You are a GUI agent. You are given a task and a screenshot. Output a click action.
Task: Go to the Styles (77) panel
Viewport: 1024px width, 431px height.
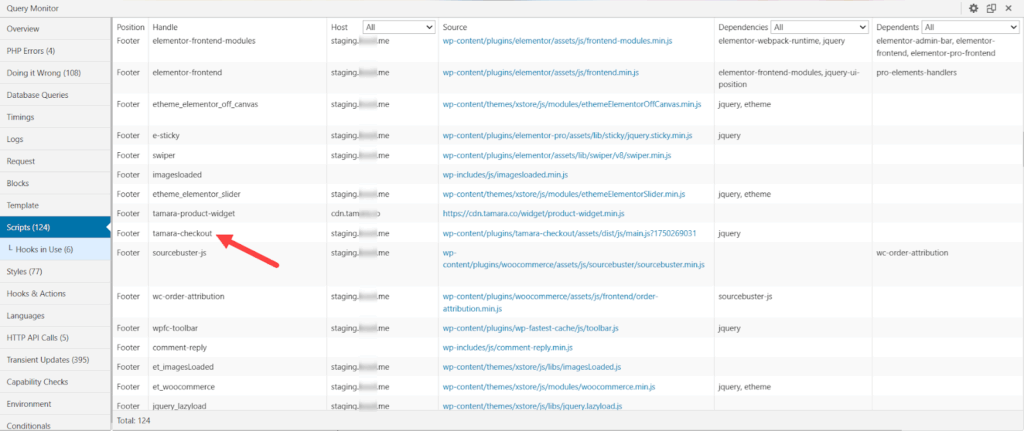click(x=24, y=271)
